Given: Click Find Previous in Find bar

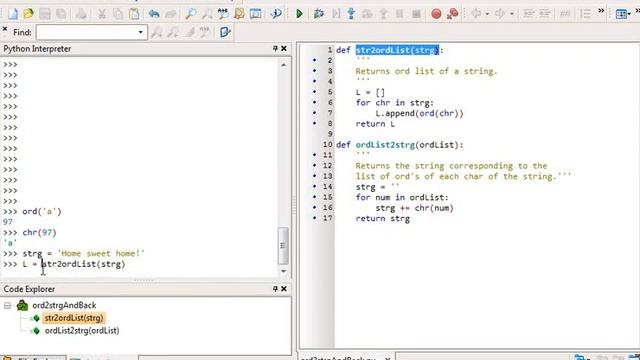Looking at the screenshot, I should click(173, 32).
